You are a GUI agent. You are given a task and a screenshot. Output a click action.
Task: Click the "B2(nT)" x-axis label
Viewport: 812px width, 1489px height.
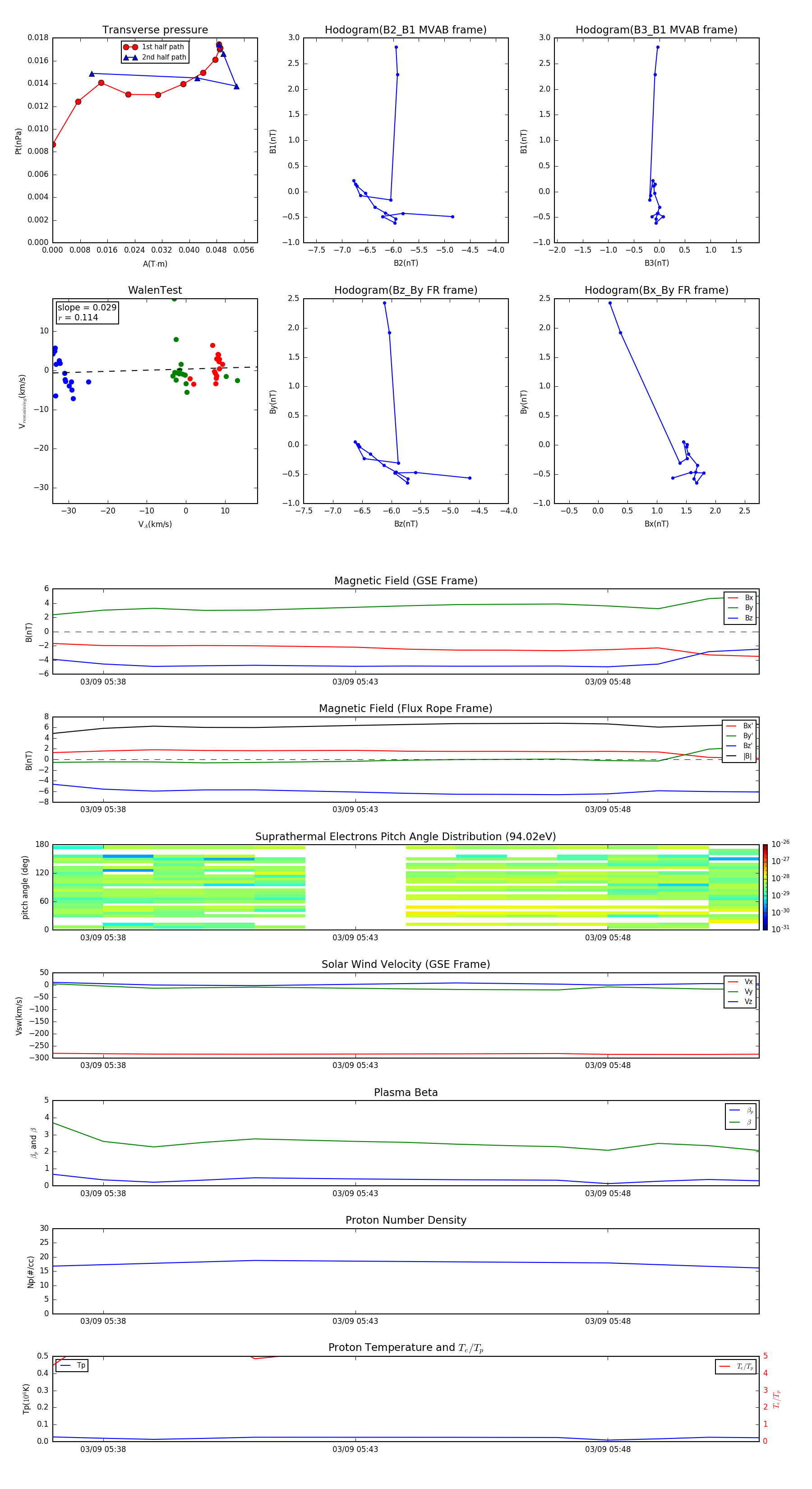[406, 263]
